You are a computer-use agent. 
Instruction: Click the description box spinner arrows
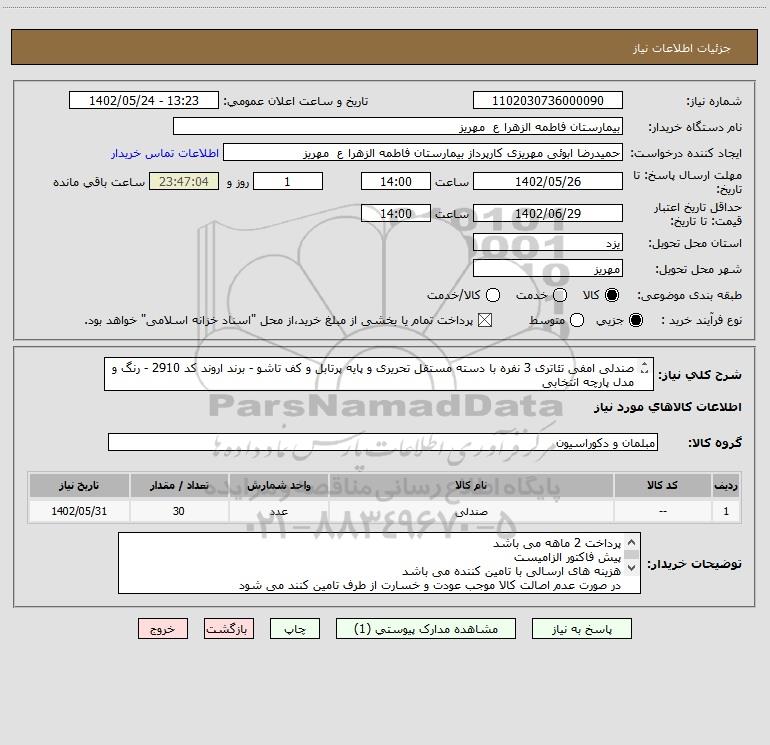[x=645, y=367]
